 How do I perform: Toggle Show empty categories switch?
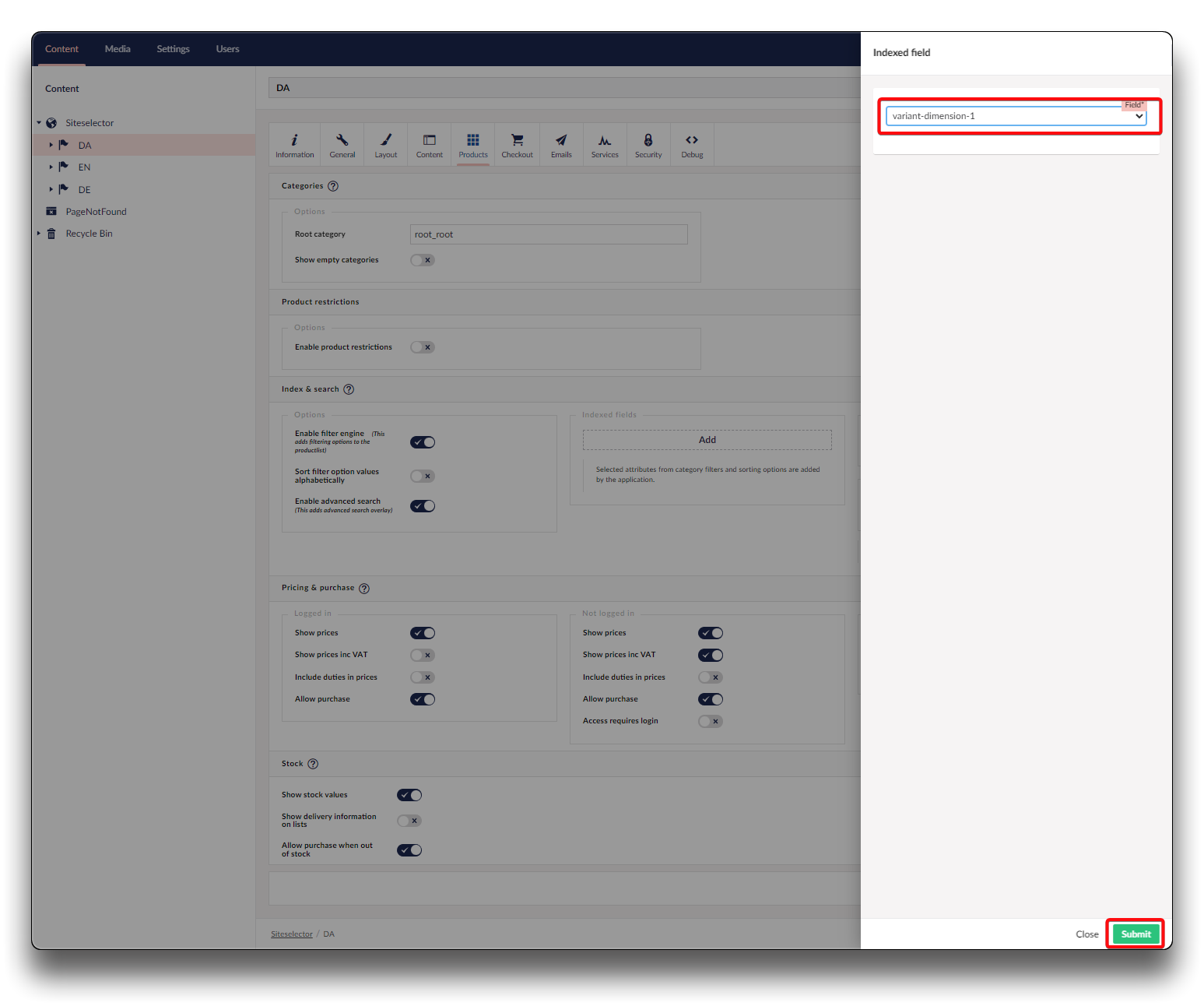[x=422, y=260]
